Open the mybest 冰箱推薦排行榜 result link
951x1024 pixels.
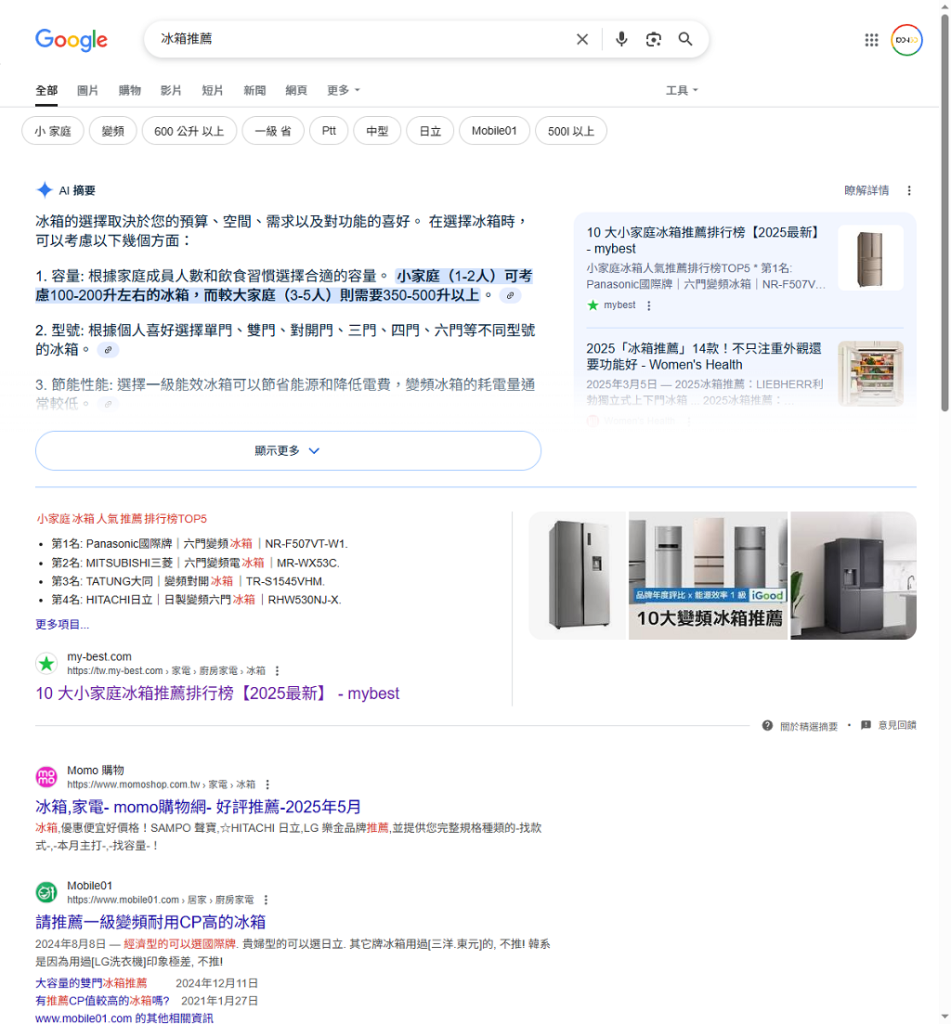[x=214, y=693]
